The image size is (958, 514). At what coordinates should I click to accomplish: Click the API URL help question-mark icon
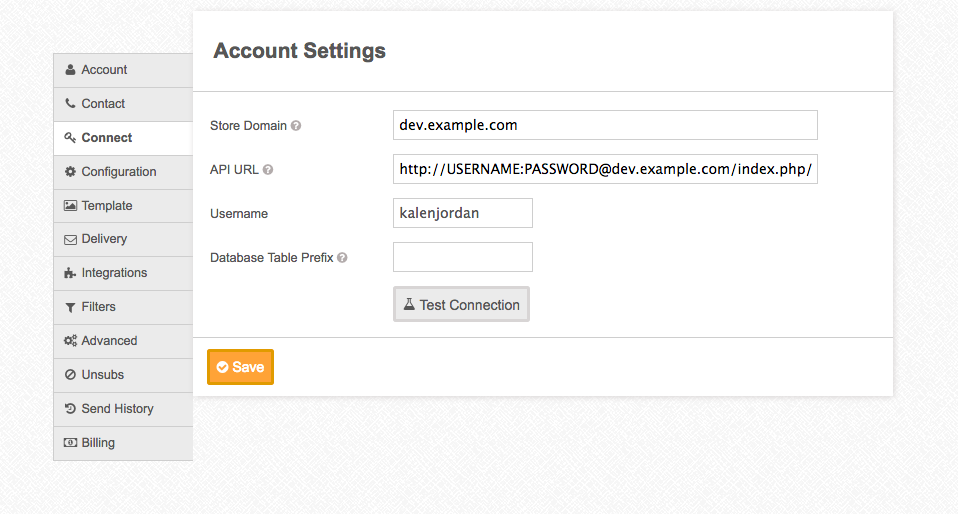pyautogui.click(x=268, y=170)
